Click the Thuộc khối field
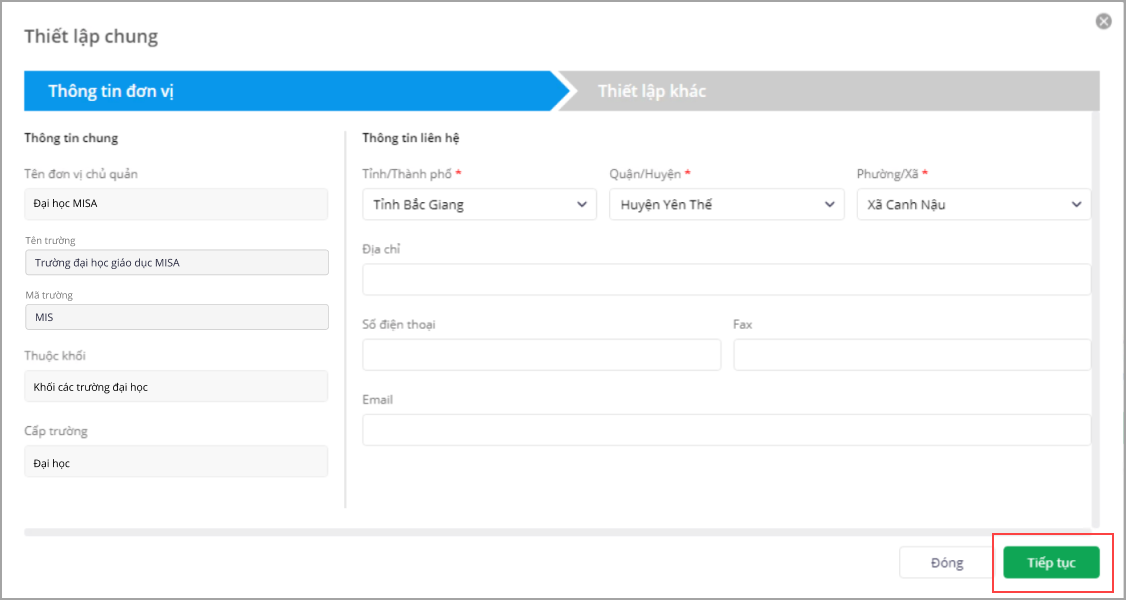The width and height of the screenshot is (1126, 600). coord(176,387)
